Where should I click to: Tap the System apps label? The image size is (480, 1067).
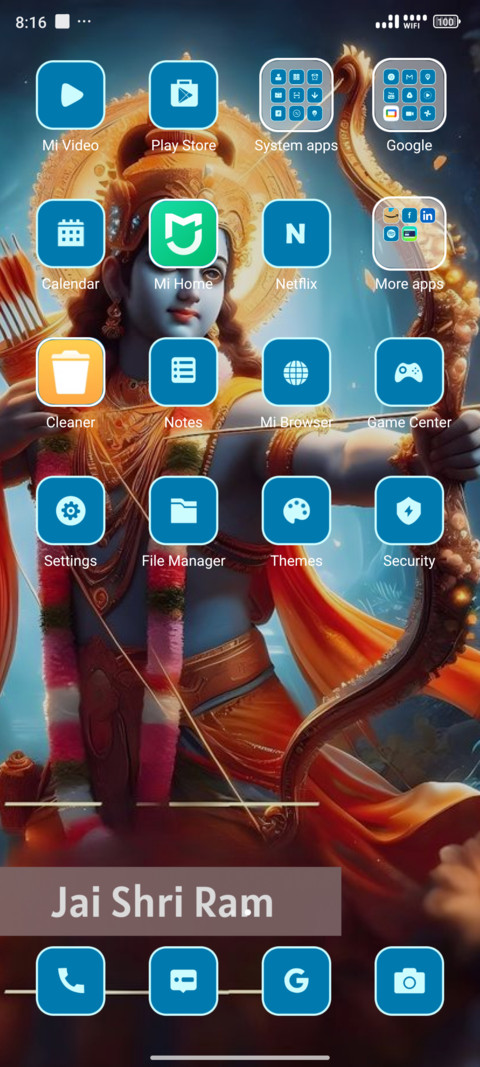pos(296,146)
